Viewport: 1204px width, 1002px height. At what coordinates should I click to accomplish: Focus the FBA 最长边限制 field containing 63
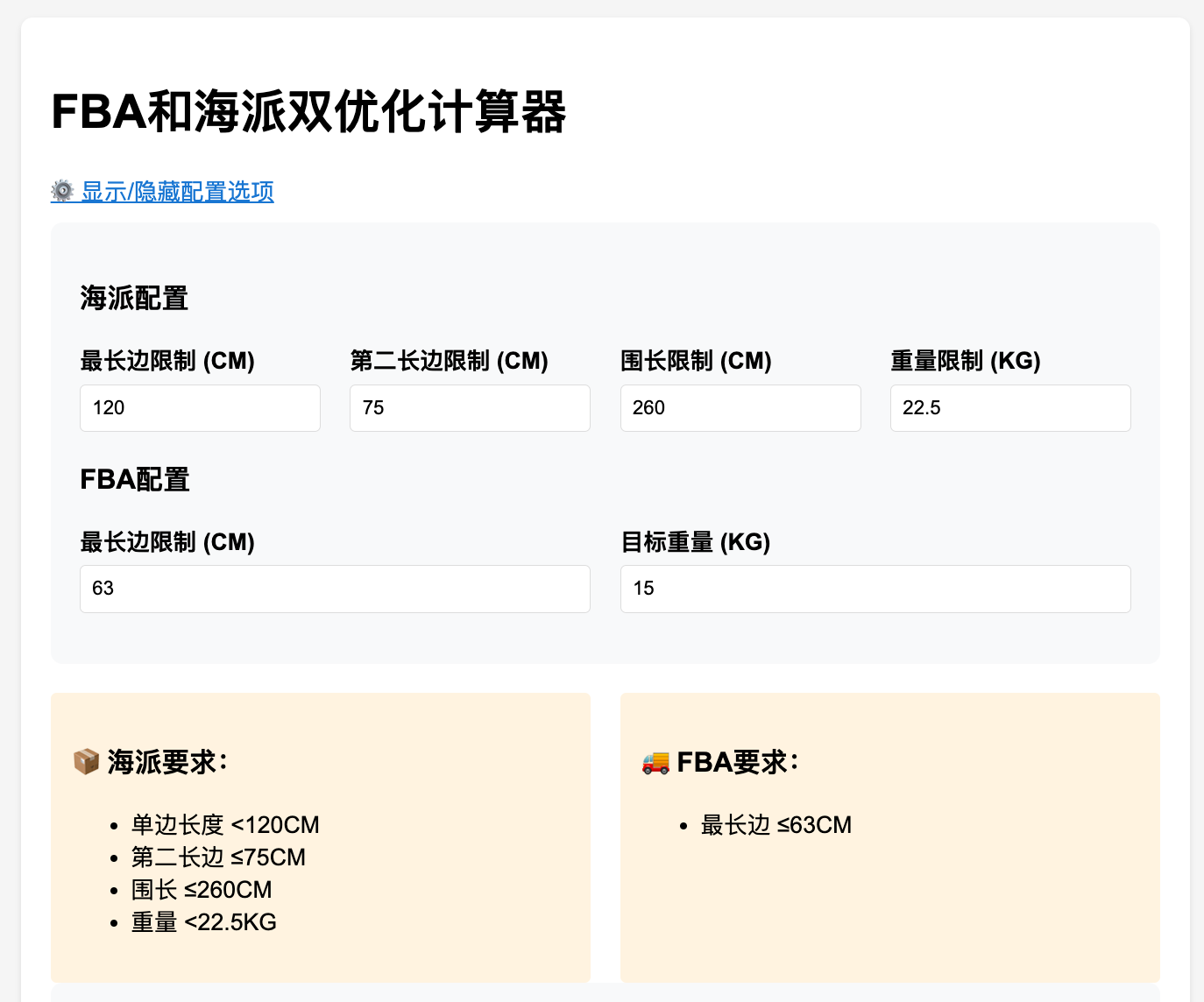(x=335, y=589)
